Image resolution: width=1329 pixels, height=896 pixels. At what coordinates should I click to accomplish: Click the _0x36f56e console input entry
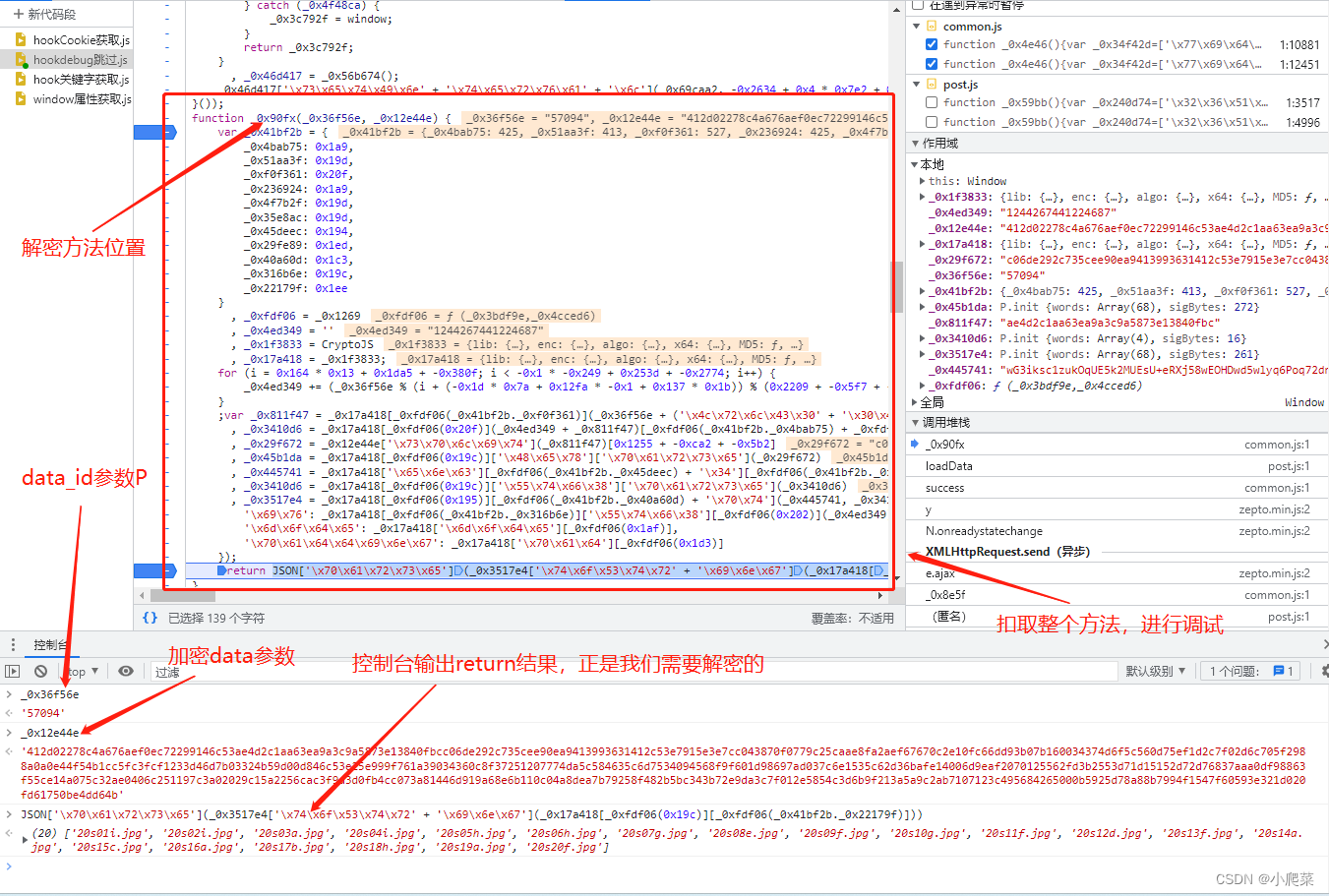pos(50,694)
